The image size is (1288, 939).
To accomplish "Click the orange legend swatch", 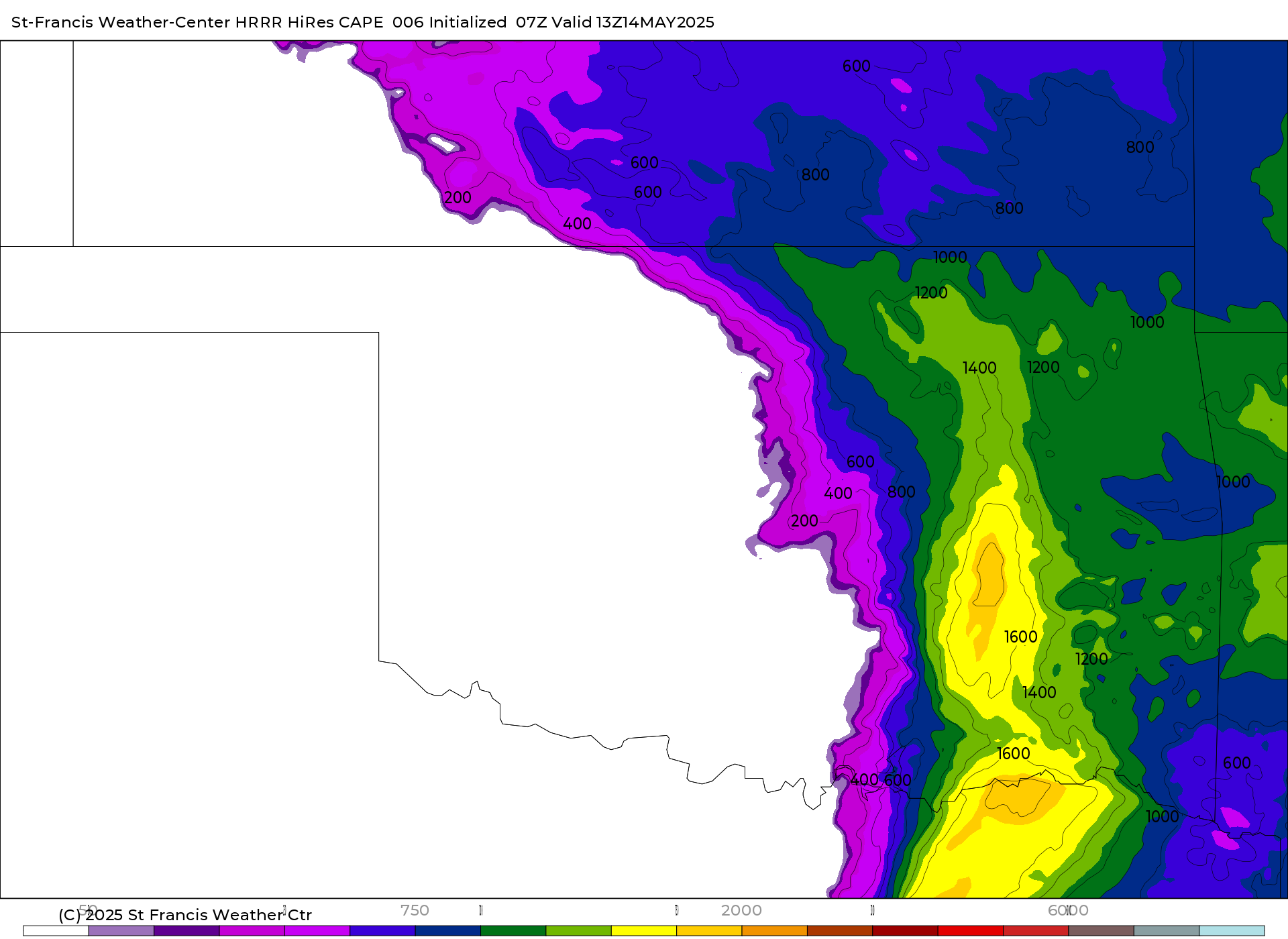I will pos(775,931).
